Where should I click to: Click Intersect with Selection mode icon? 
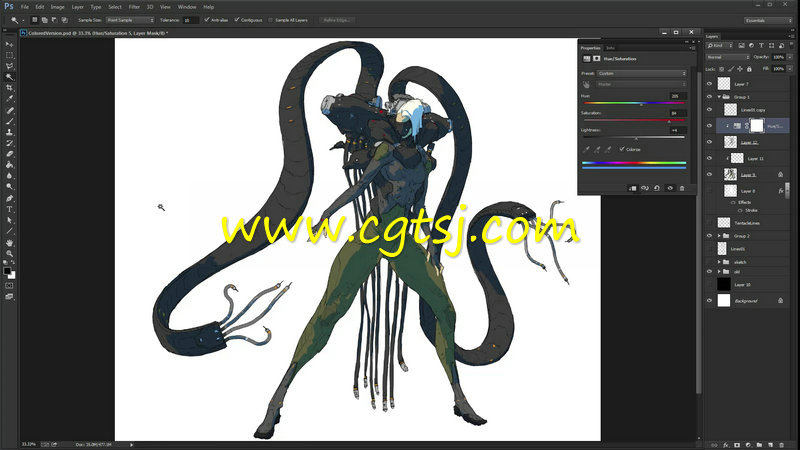coord(65,20)
